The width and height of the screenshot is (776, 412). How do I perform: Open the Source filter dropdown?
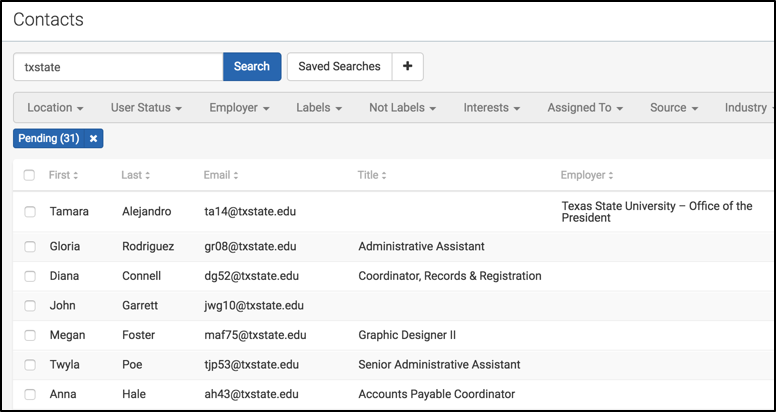tap(674, 107)
